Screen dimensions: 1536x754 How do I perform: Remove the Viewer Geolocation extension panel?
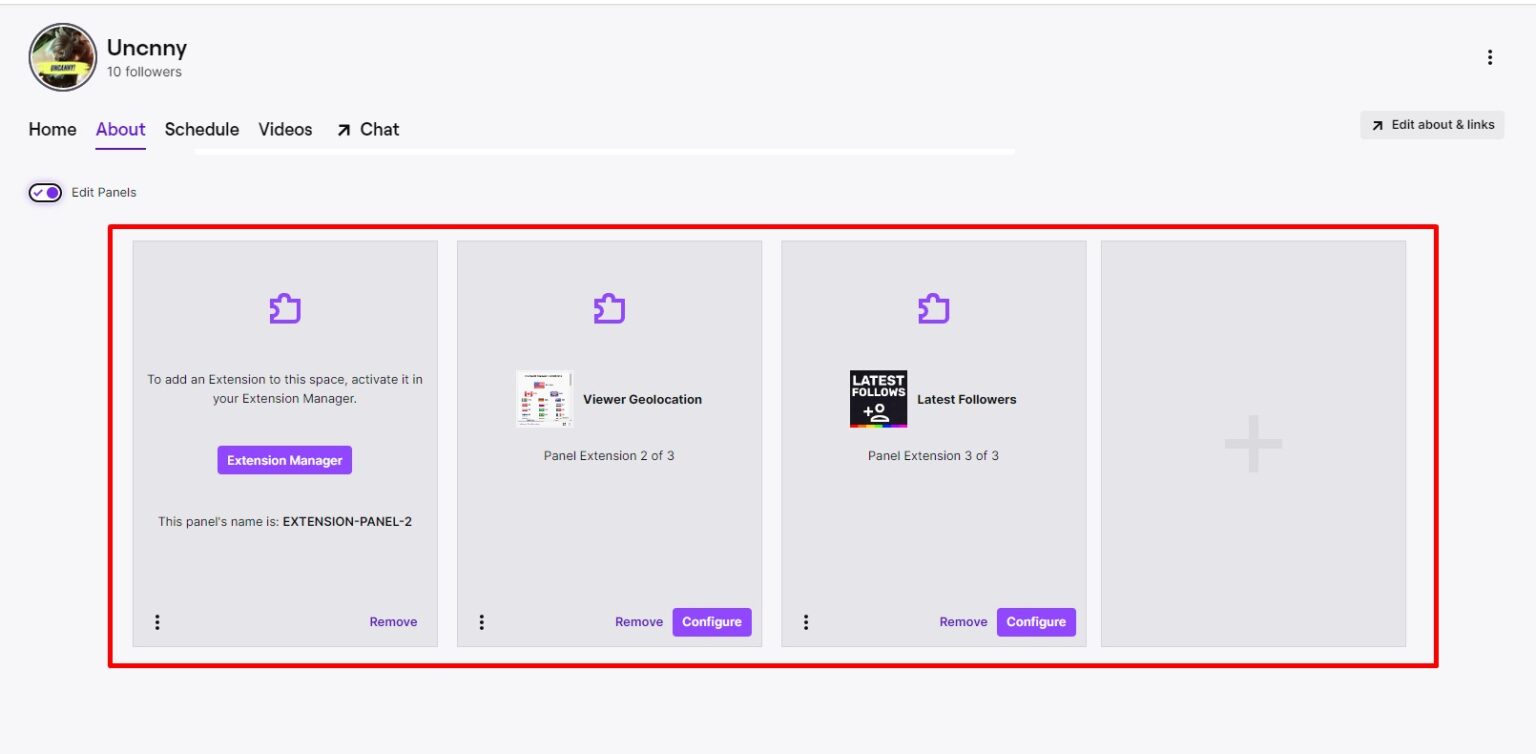point(638,621)
